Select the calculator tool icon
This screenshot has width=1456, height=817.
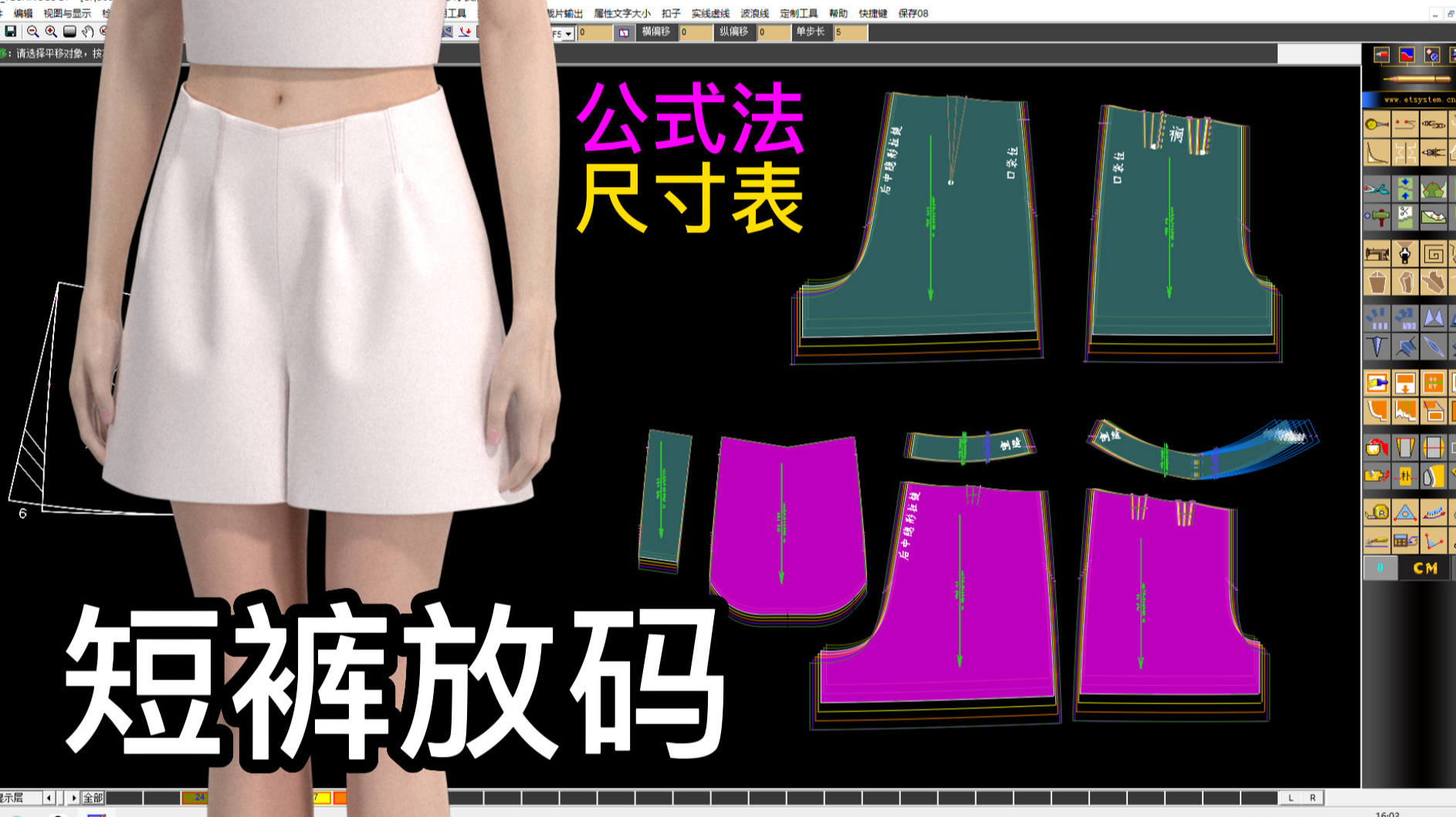click(x=1405, y=541)
